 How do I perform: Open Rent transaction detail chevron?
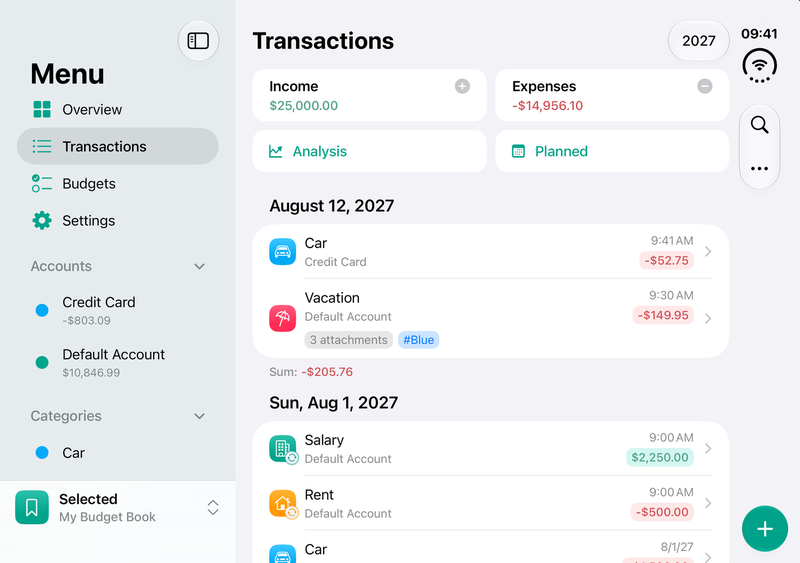708,503
